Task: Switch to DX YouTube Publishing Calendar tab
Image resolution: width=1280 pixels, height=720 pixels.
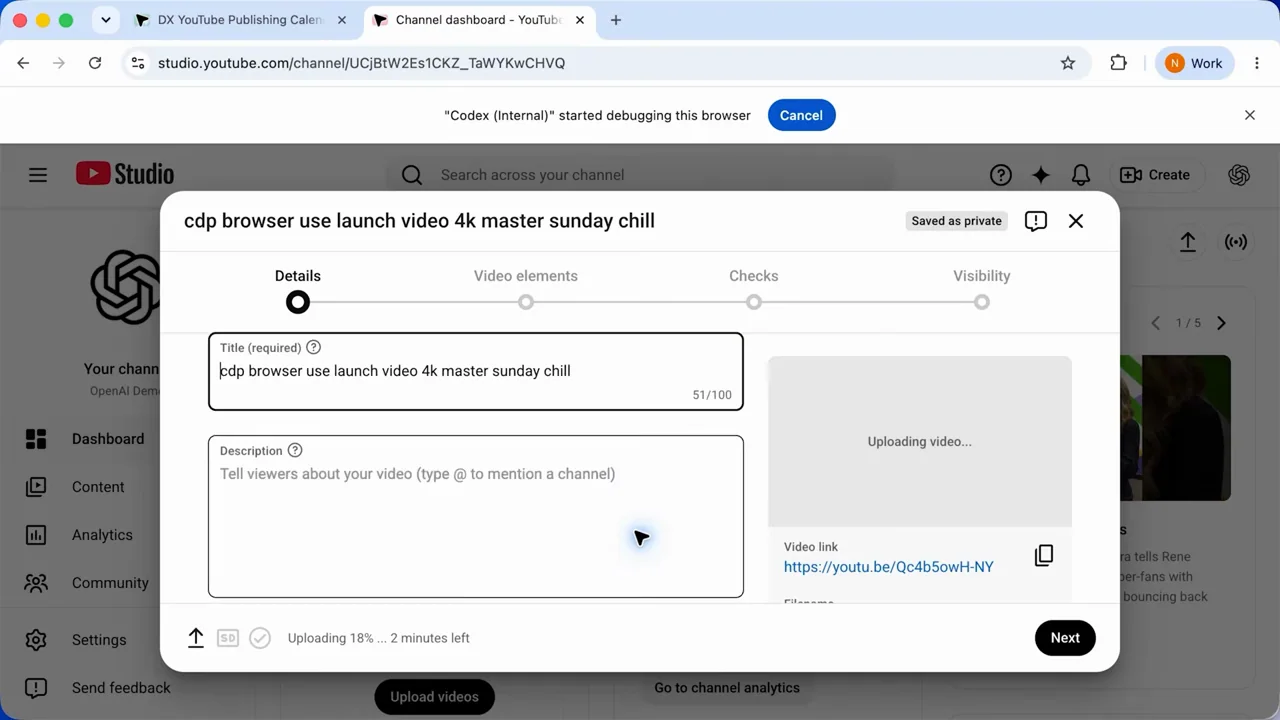Action: tap(240, 20)
